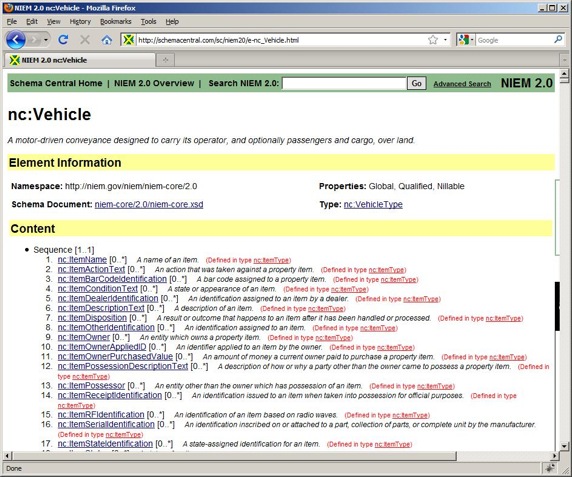Open nc:ItemOtherIdentification link
This screenshot has width=572, height=477.
point(106,327)
